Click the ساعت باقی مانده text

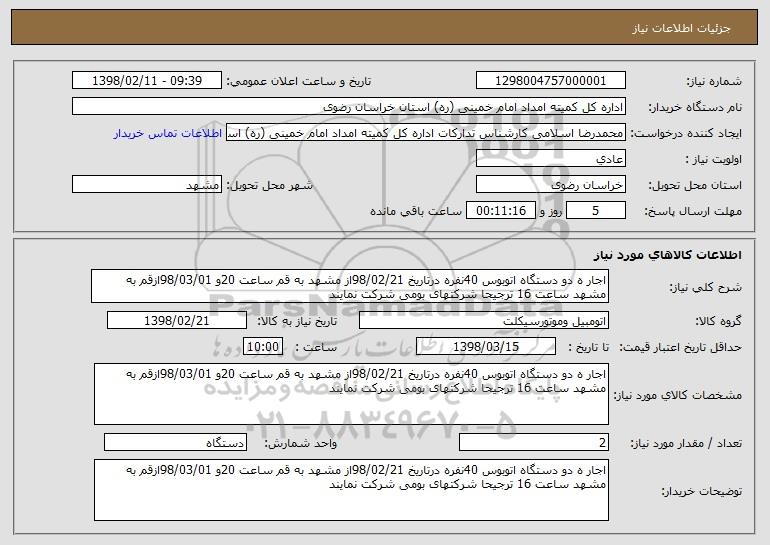click(x=416, y=212)
